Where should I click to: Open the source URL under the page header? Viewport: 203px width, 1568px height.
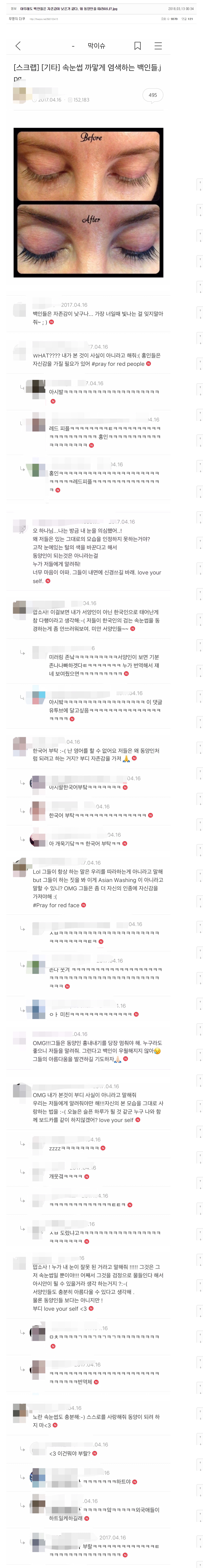(44, 19)
